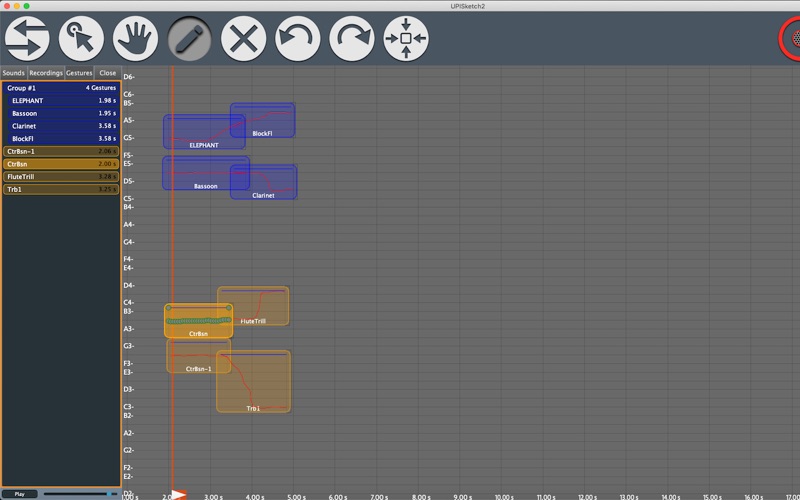Click the swap arrows toolbar icon
Screen dimensions: 800x500
27,38
